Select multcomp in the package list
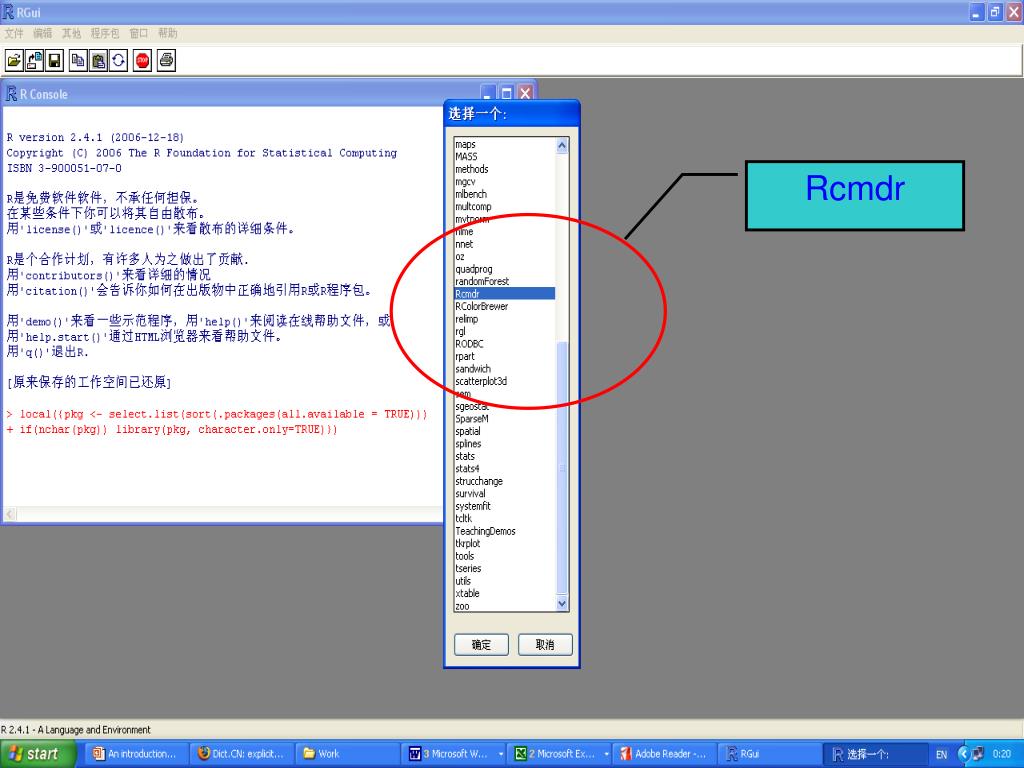This screenshot has width=1024, height=768. tap(505, 206)
